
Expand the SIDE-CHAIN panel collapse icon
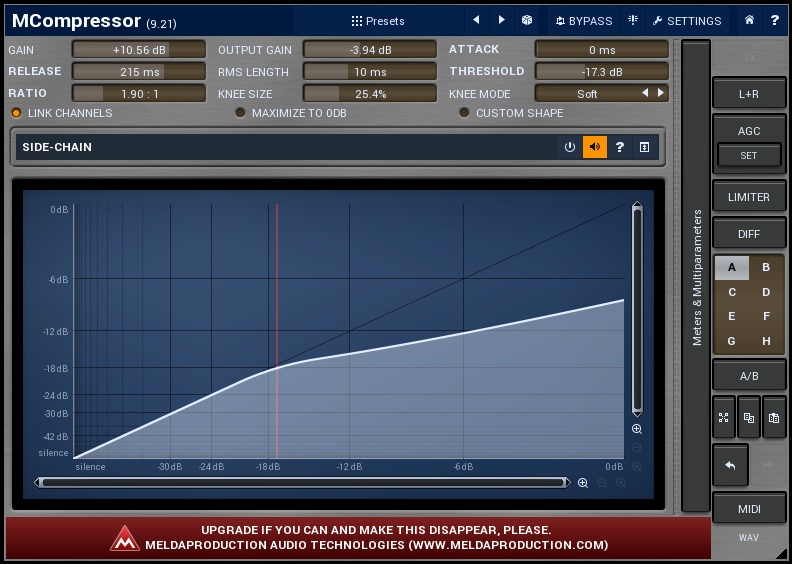pyautogui.click(x=644, y=147)
